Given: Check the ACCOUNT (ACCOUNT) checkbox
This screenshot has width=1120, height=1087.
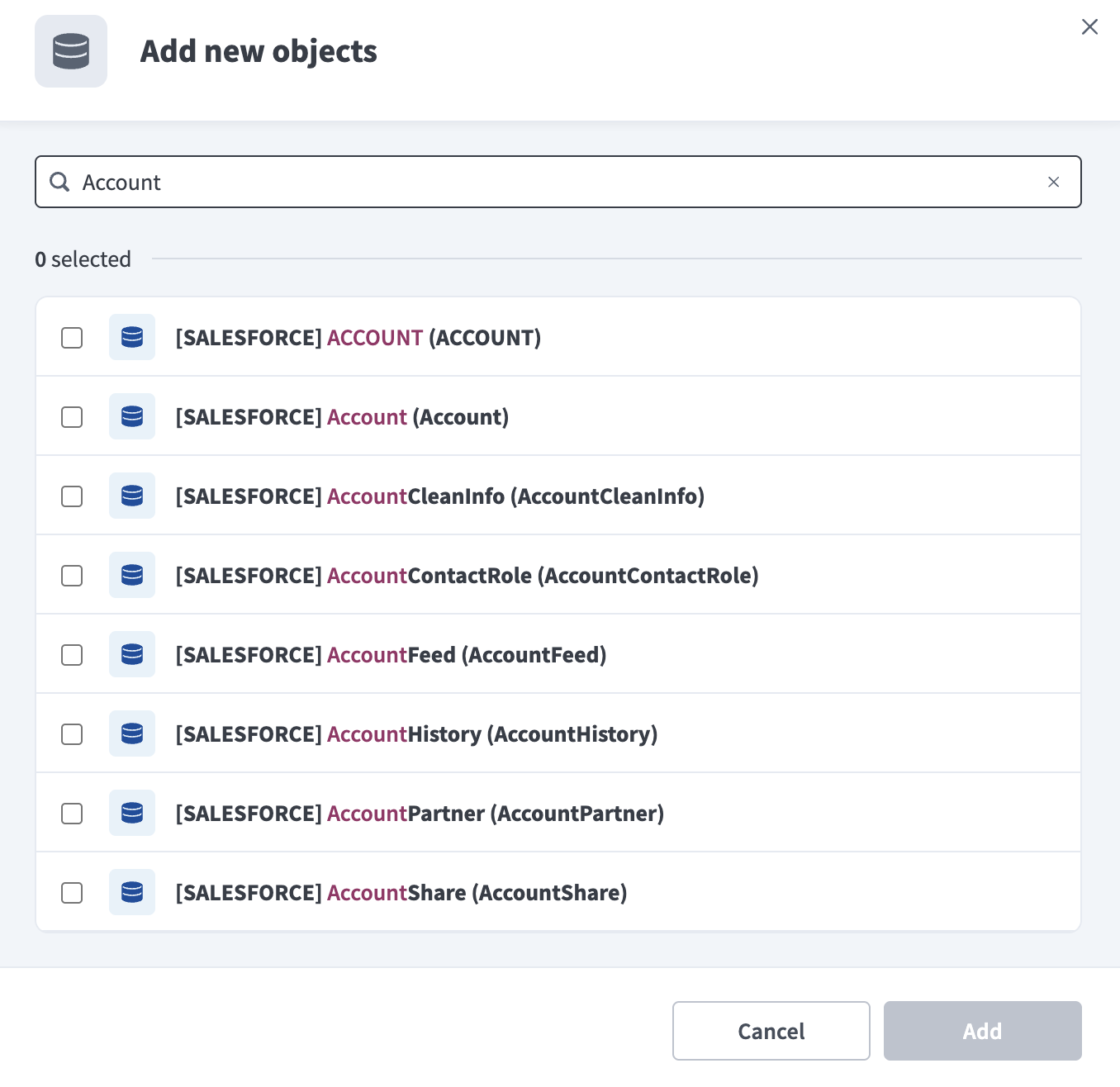Looking at the screenshot, I should pos(72,338).
